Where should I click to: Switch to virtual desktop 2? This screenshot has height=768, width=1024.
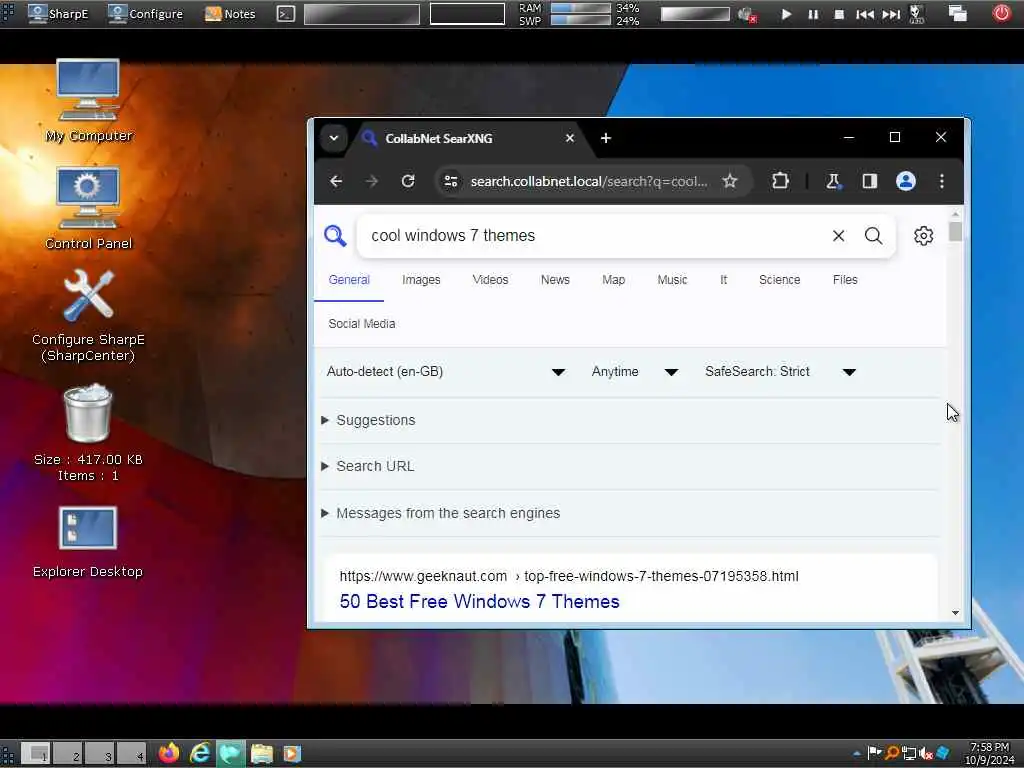[x=69, y=754]
